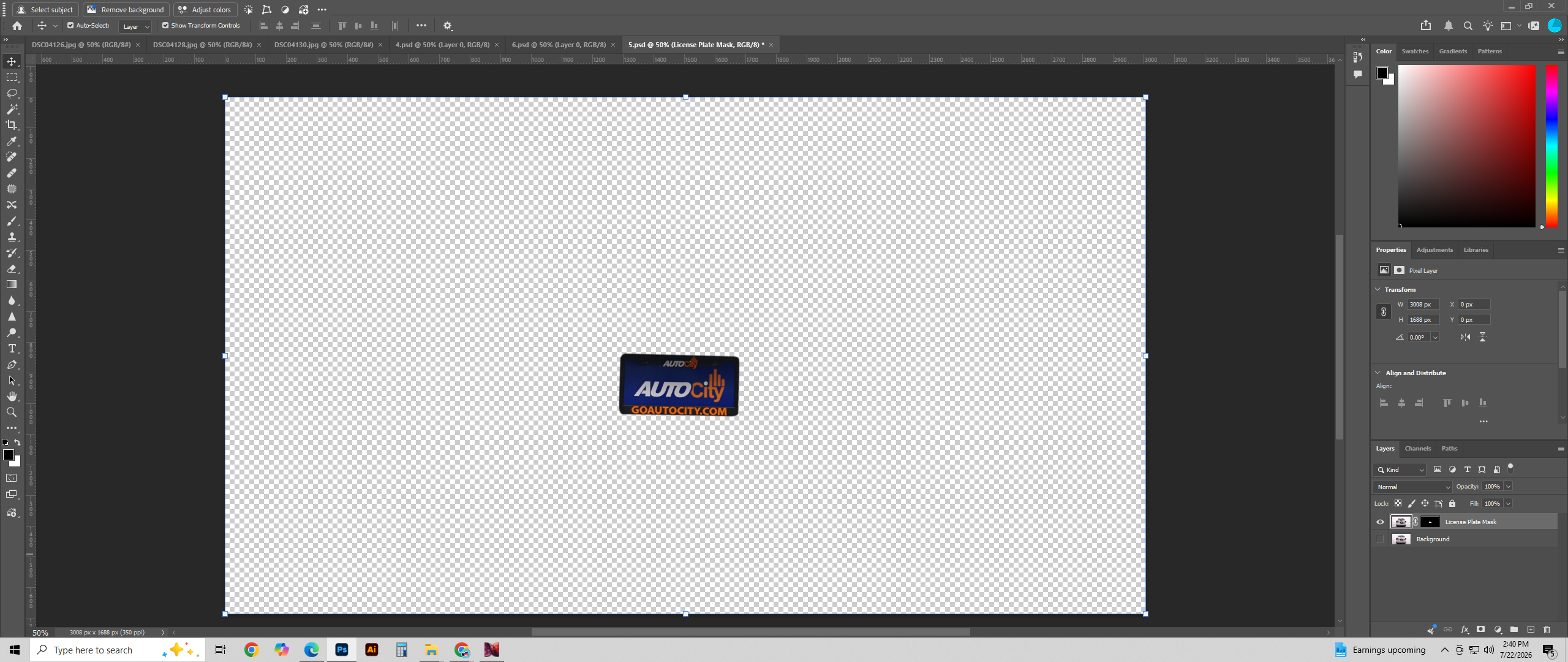Toggle lock all for the layer
The height and width of the screenshot is (662, 1568).
coord(1452,503)
